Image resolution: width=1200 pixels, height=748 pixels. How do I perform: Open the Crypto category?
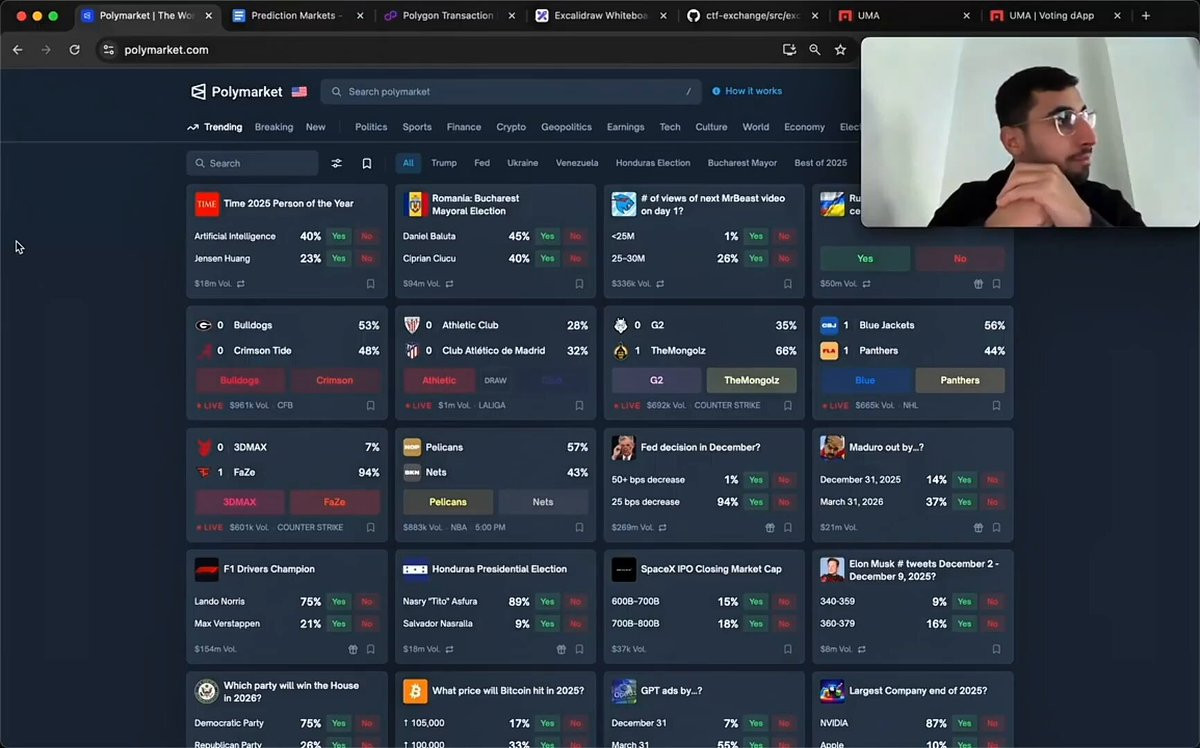pyautogui.click(x=511, y=127)
